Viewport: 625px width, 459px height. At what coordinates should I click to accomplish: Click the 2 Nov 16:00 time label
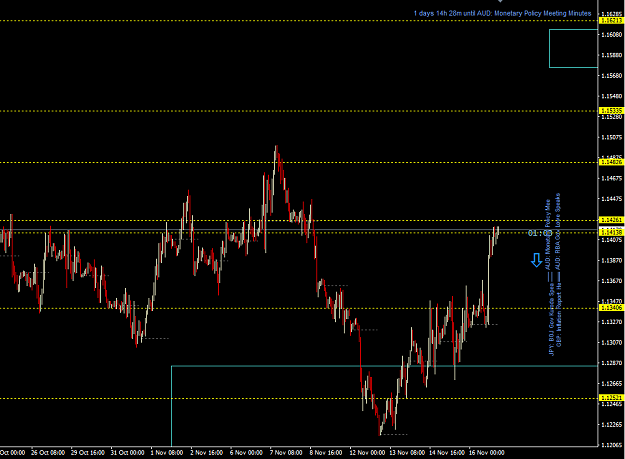[x=206, y=453]
